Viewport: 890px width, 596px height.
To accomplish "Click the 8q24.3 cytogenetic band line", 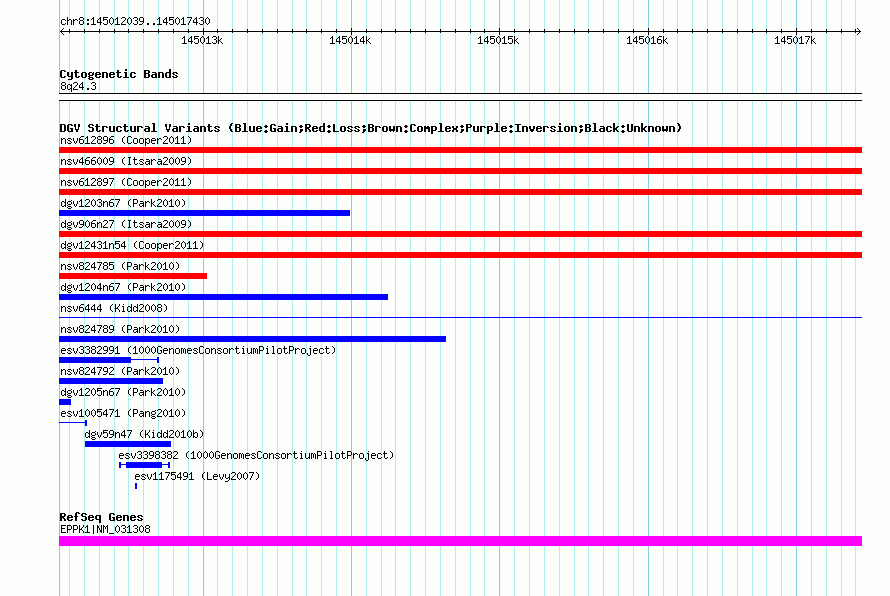I will pyautogui.click(x=460, y=97).
